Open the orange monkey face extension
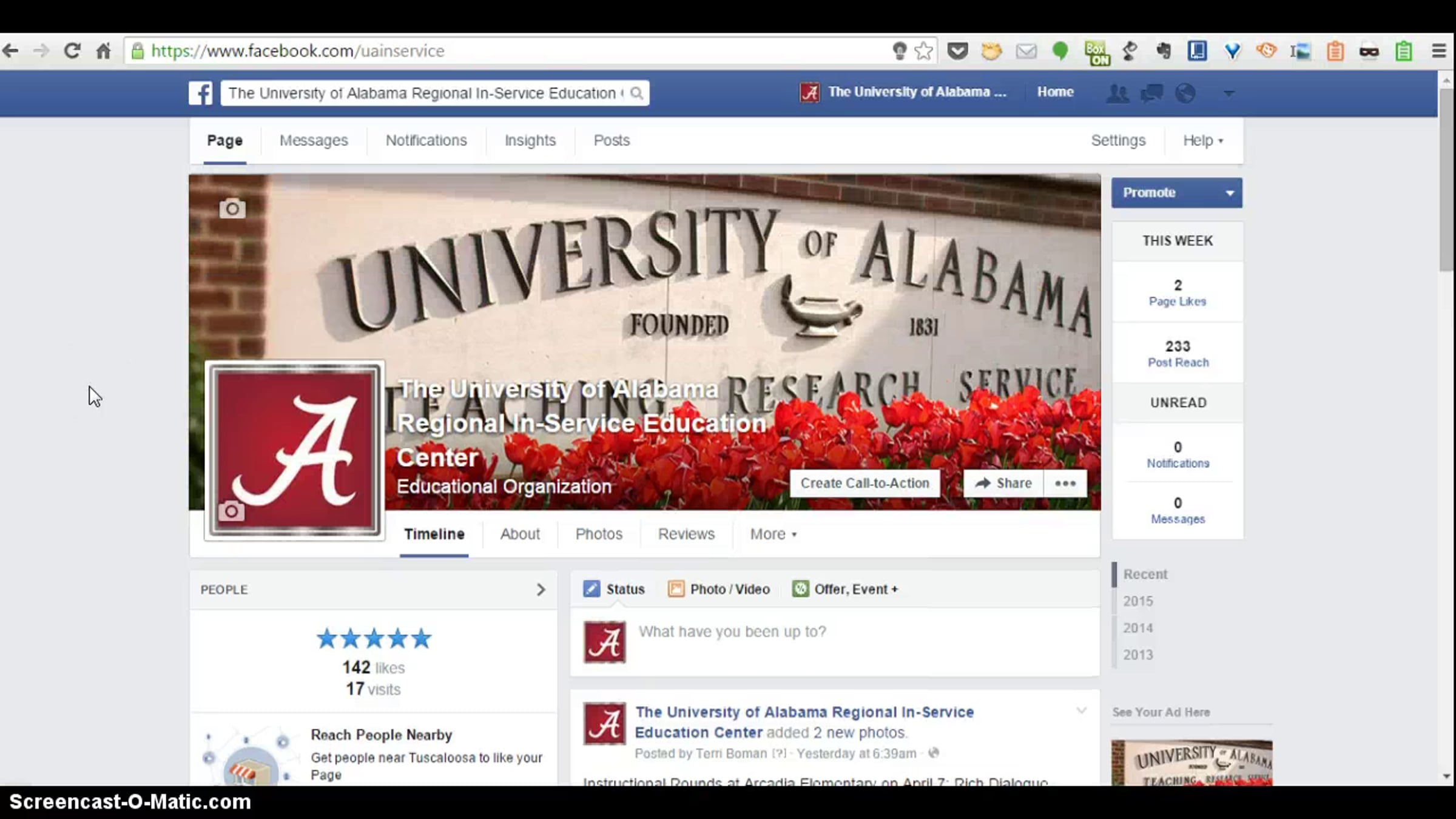The width and height of the screenshot is (1456, 819). 1266,50
